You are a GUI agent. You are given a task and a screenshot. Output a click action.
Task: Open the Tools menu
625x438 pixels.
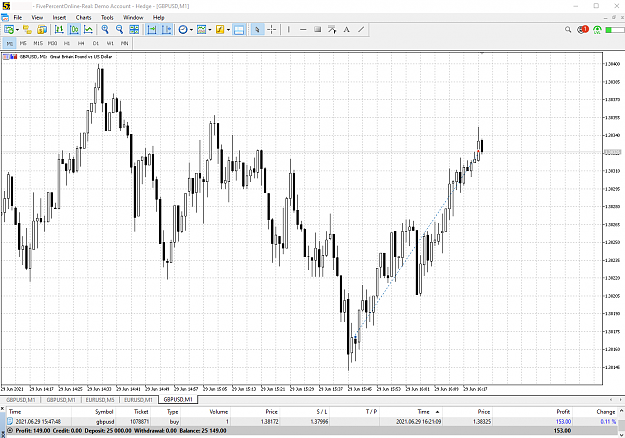tap(107, 18)
